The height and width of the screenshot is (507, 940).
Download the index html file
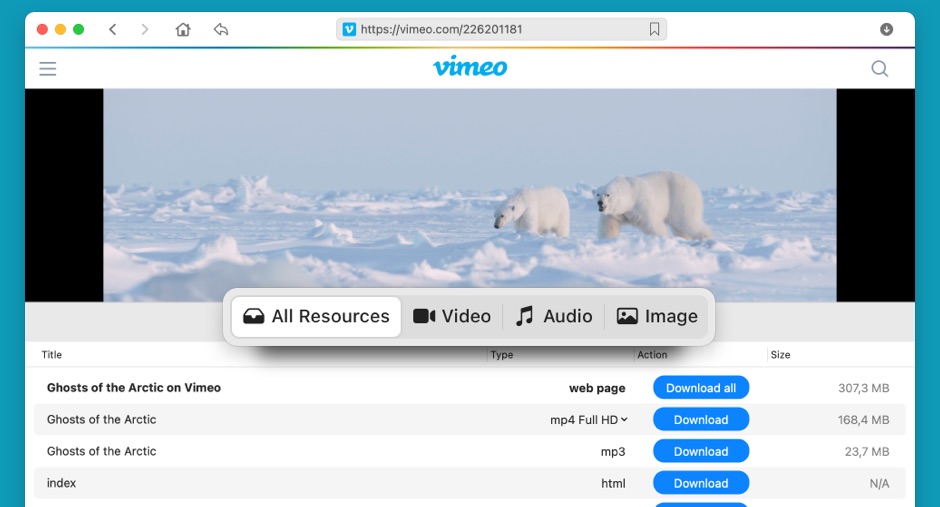[x=701, y=483]
